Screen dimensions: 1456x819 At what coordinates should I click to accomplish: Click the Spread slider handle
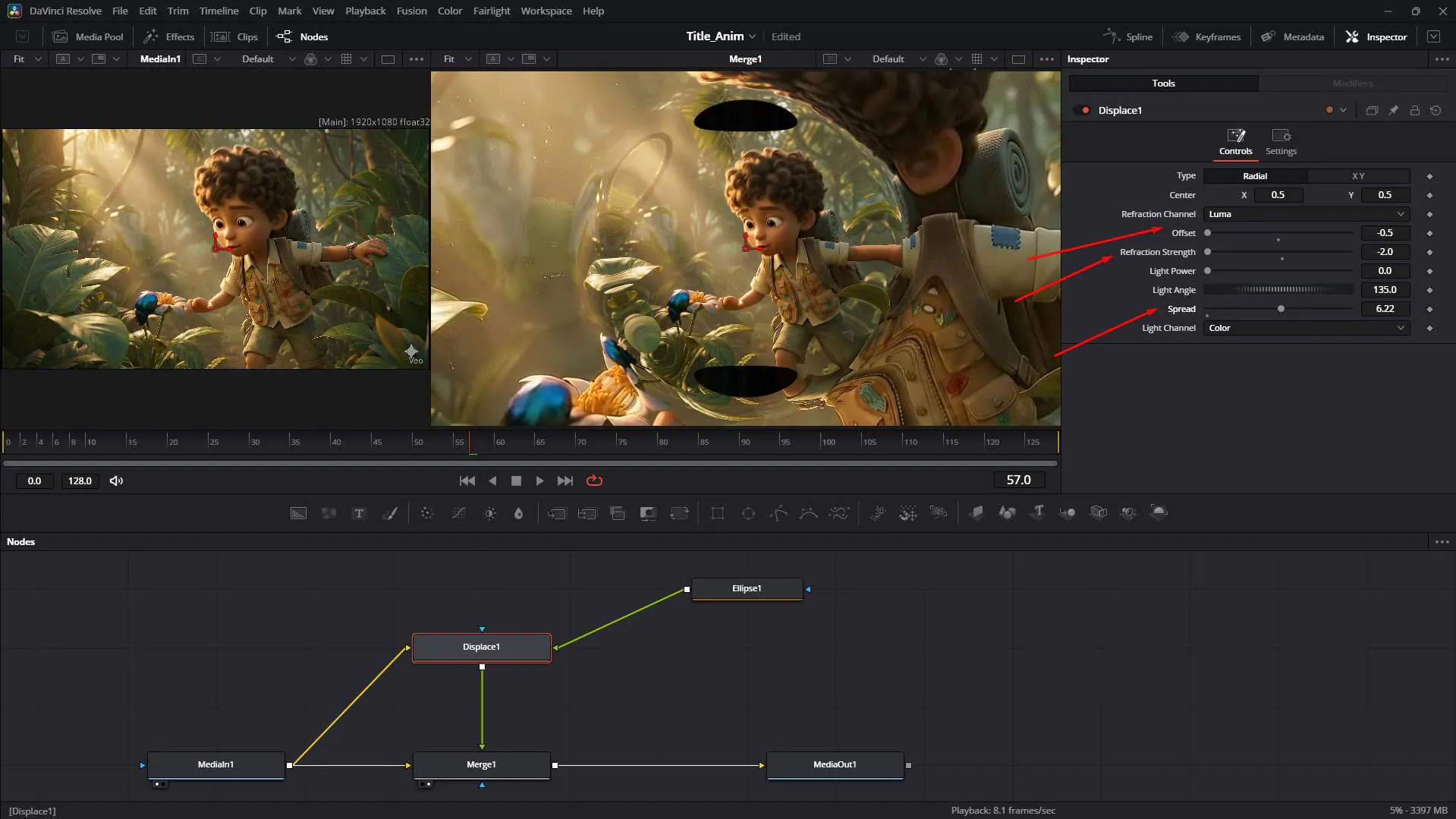click(x=1281, y=309)
